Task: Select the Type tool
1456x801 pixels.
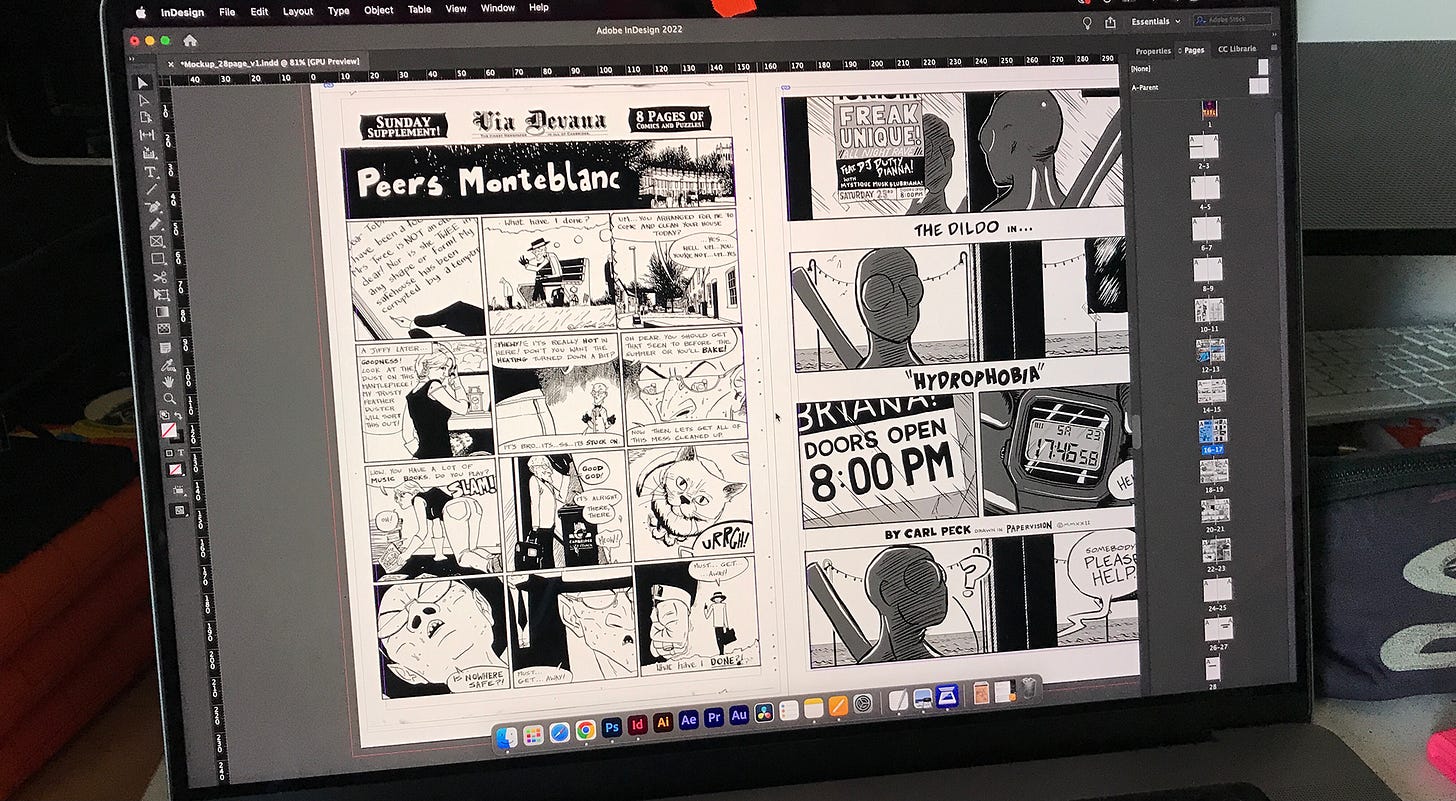Action: click(149, 171)
